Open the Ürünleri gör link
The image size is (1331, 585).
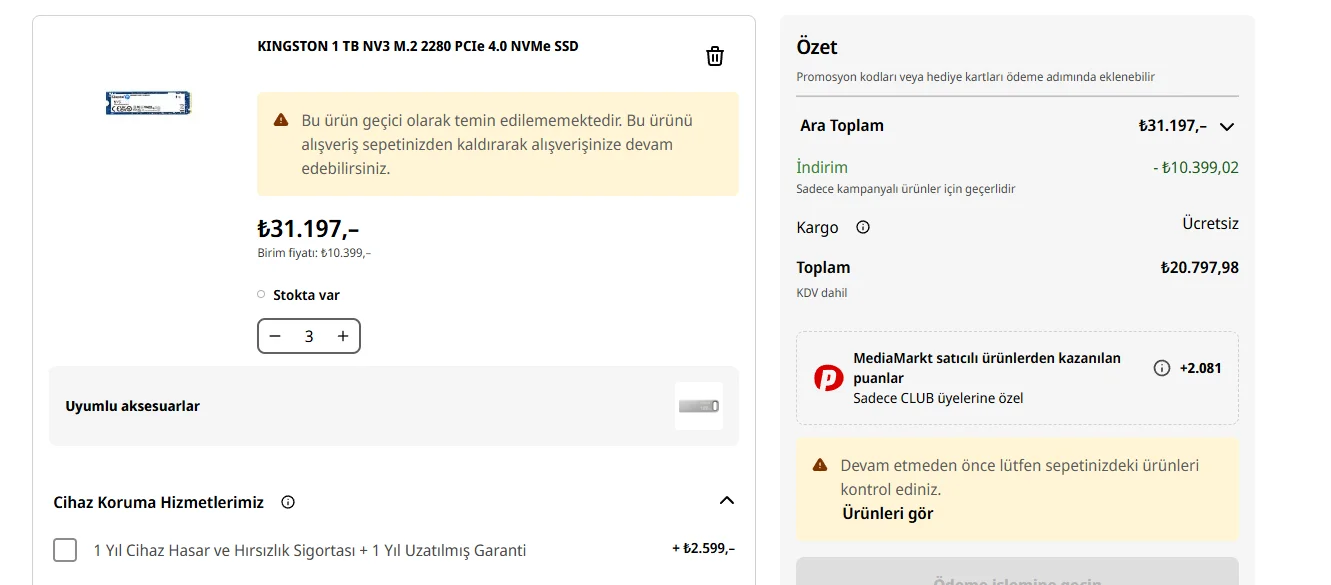tap(887, 513)
